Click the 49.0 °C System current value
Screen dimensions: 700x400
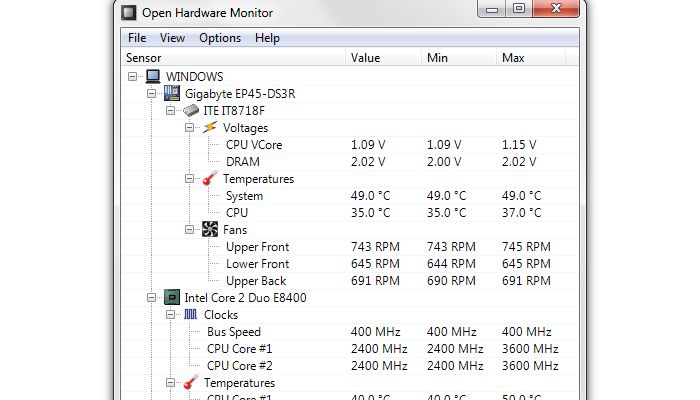click(371, 196)
